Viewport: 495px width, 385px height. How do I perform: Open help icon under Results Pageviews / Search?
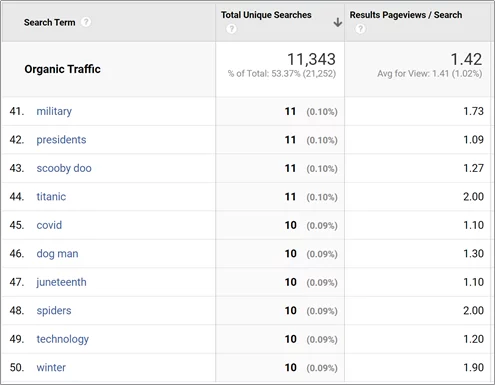click(x=360, y=29)
